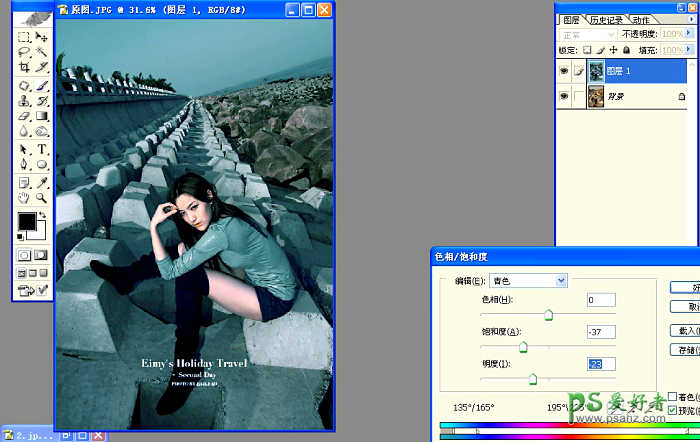Viewport: 700px width, 442px height.
Task: Hide 图层 1 using its eye icon
Action: pos(565,71)
